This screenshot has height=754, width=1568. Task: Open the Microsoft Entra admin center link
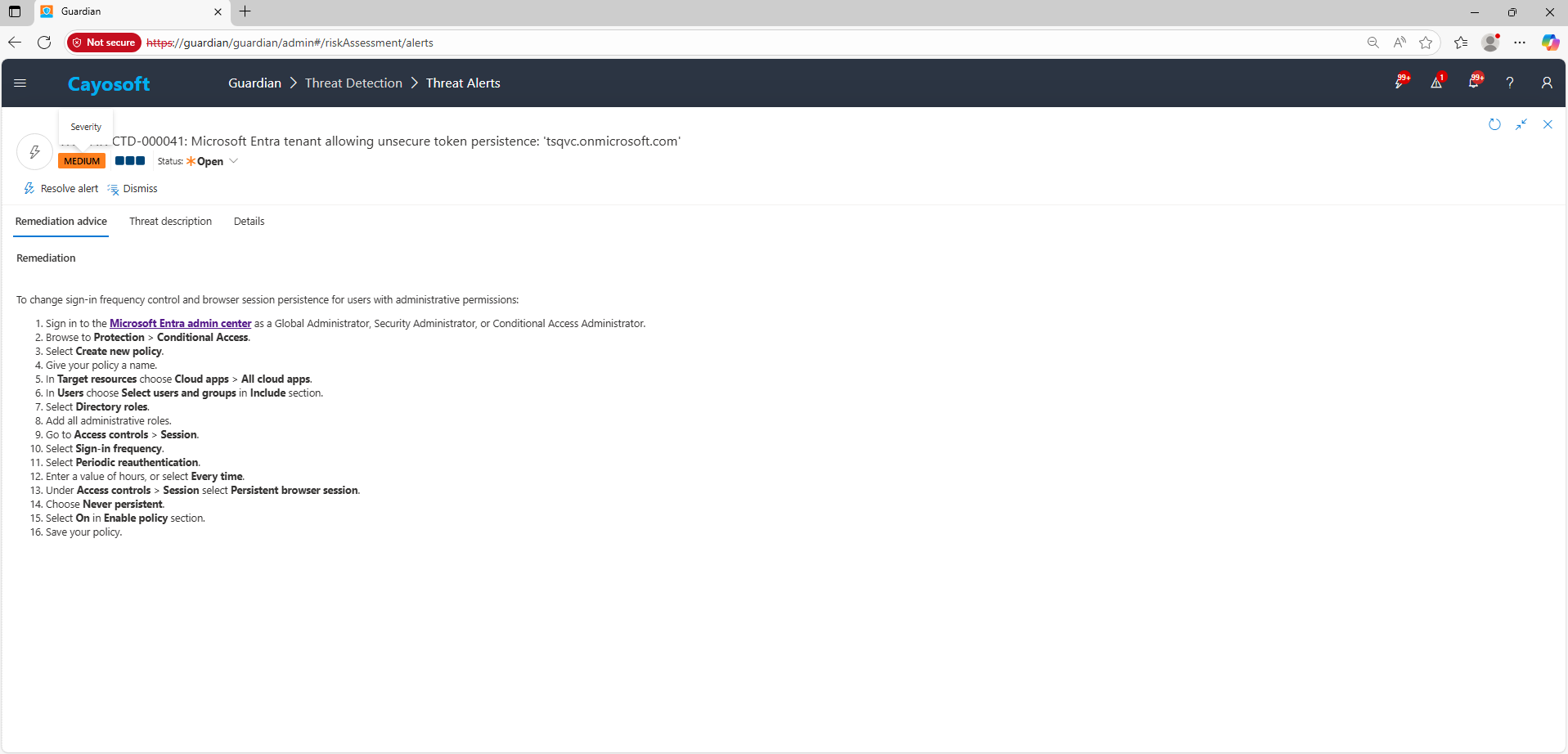[180, 324]
